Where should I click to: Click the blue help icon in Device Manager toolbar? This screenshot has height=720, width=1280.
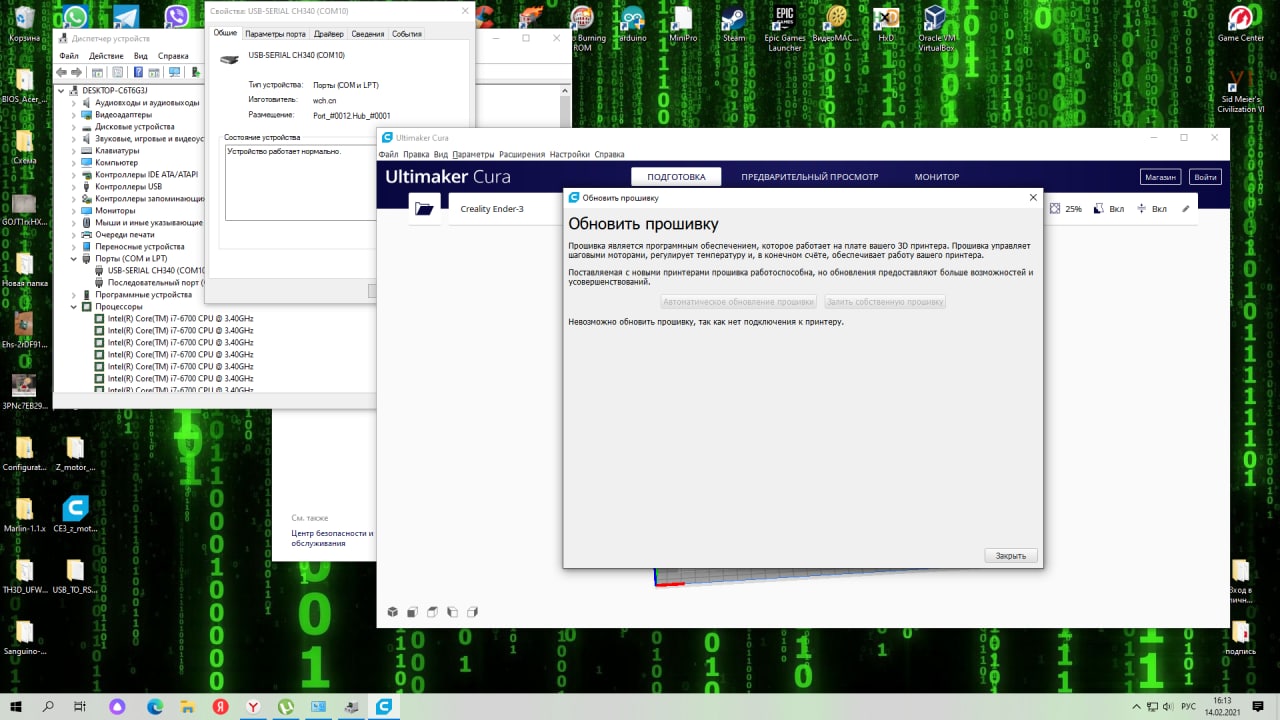136,72
